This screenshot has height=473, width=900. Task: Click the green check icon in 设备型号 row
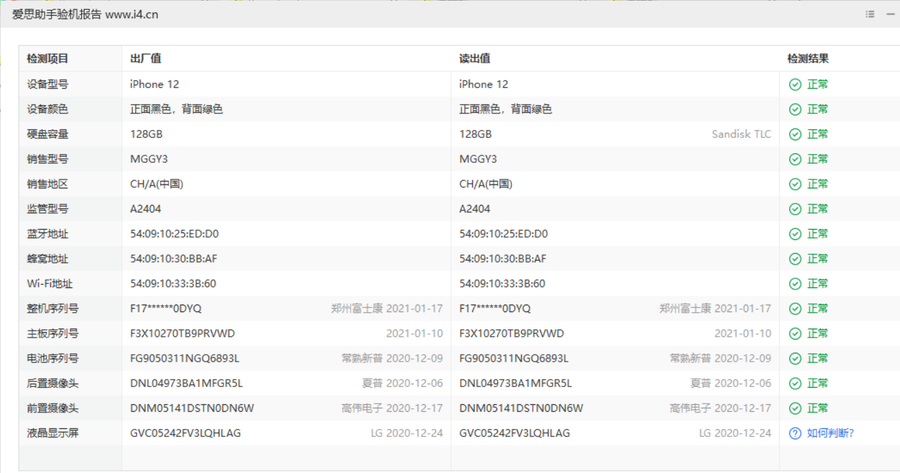(x=795, y=84)
